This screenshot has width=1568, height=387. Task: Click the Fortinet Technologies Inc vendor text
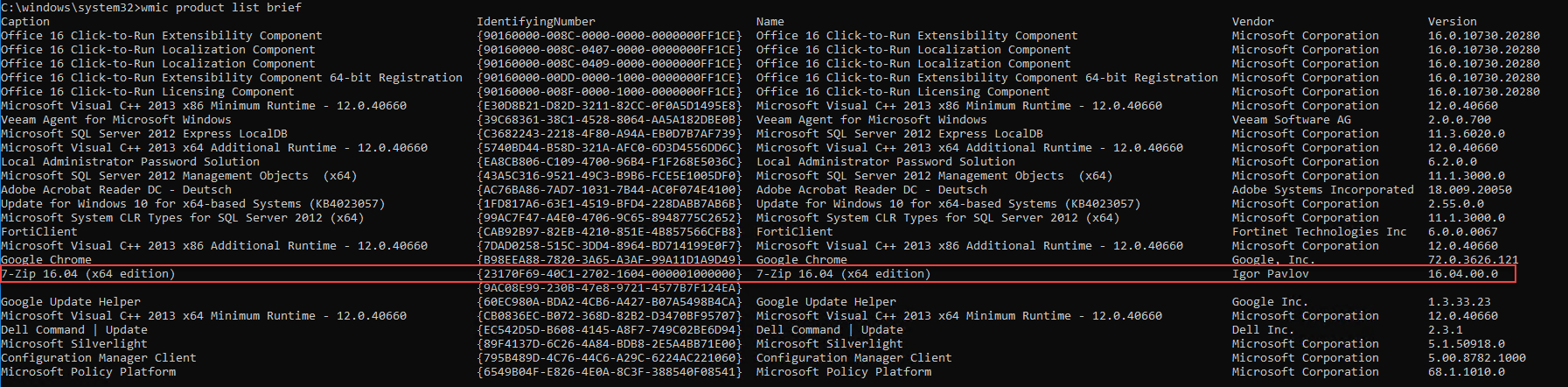click(1320, 232)
